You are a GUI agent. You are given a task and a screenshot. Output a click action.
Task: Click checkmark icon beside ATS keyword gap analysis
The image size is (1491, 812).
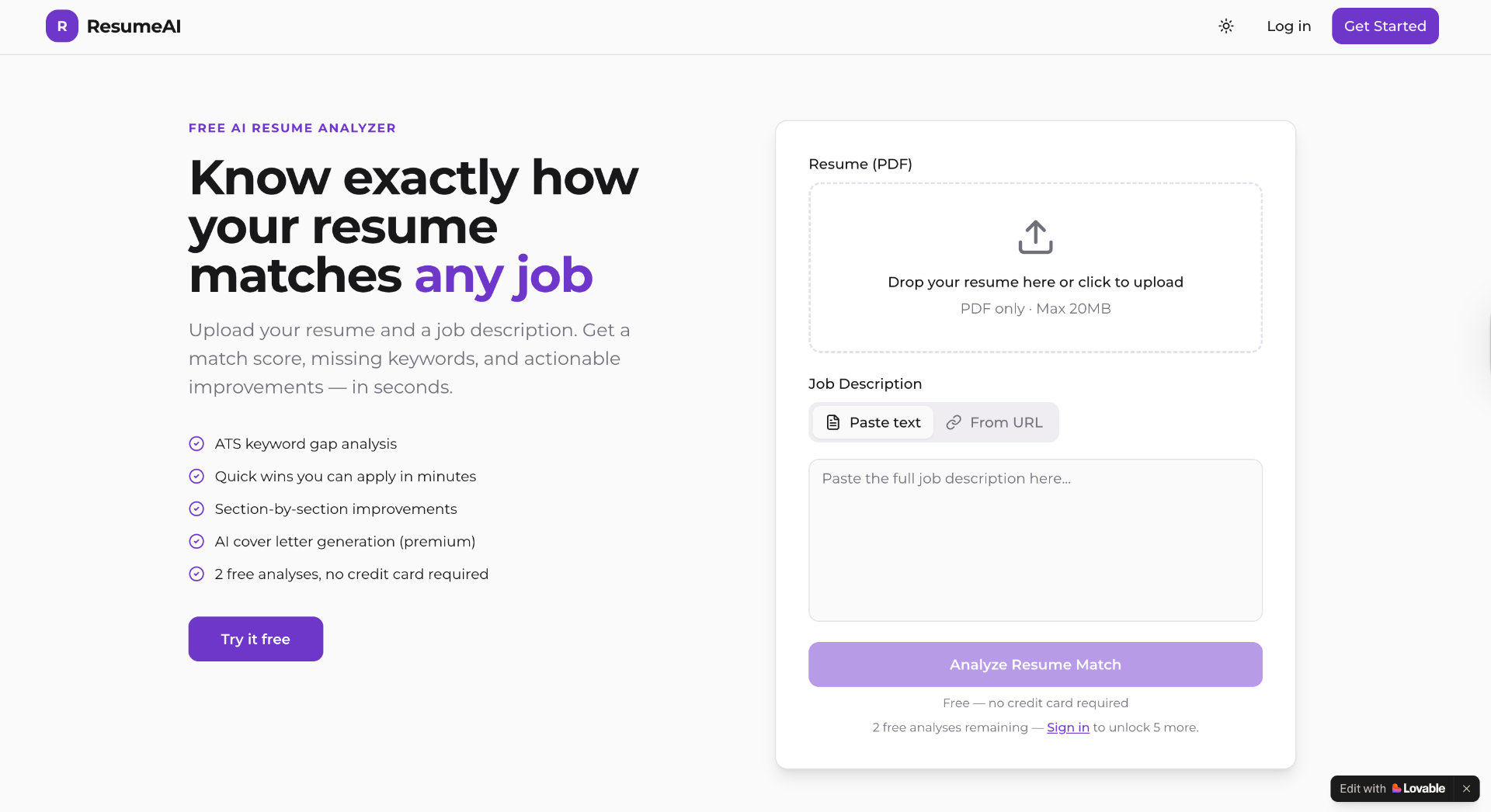(197, 444)
